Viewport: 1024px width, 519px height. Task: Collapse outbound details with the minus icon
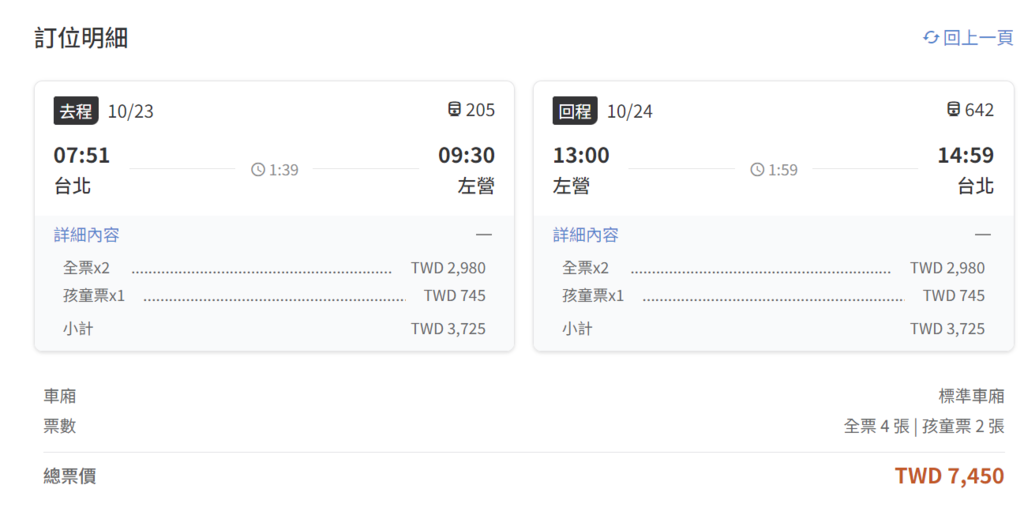click(484, 234)
